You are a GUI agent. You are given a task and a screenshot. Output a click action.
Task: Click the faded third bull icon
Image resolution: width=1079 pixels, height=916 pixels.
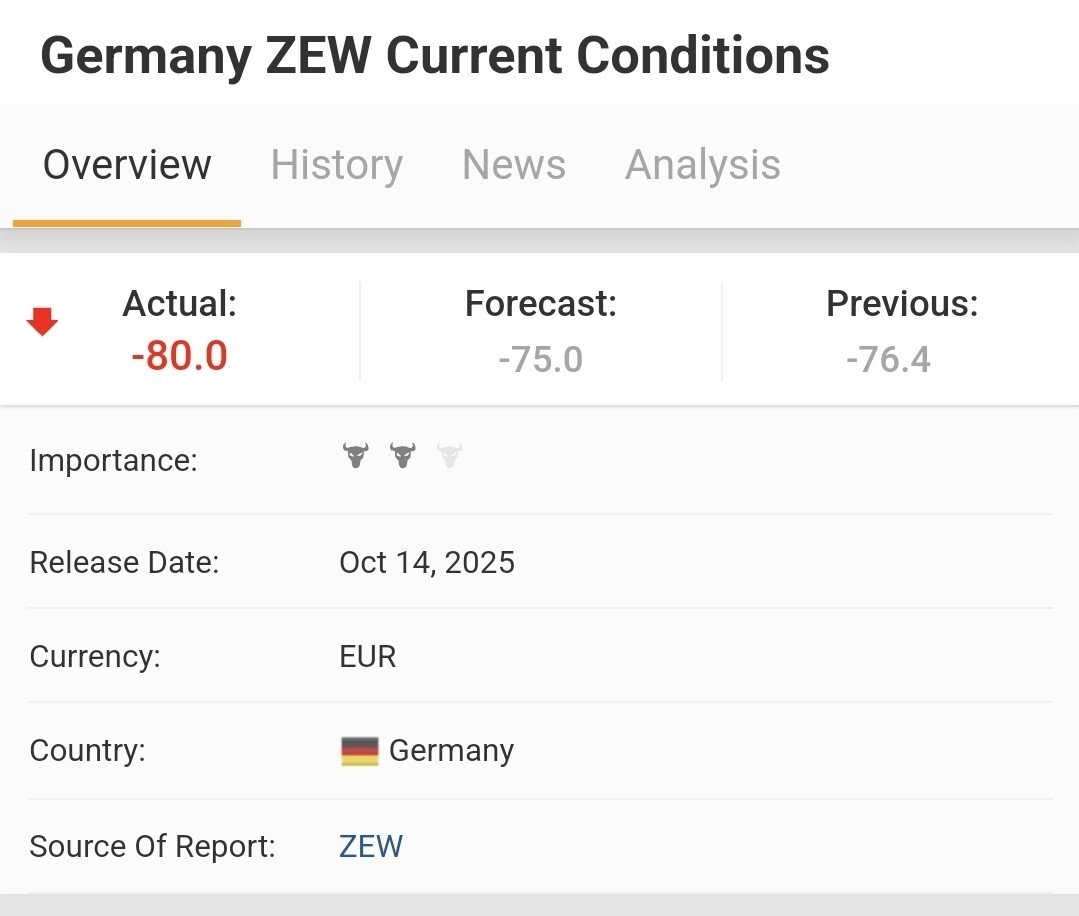[450, 457]
